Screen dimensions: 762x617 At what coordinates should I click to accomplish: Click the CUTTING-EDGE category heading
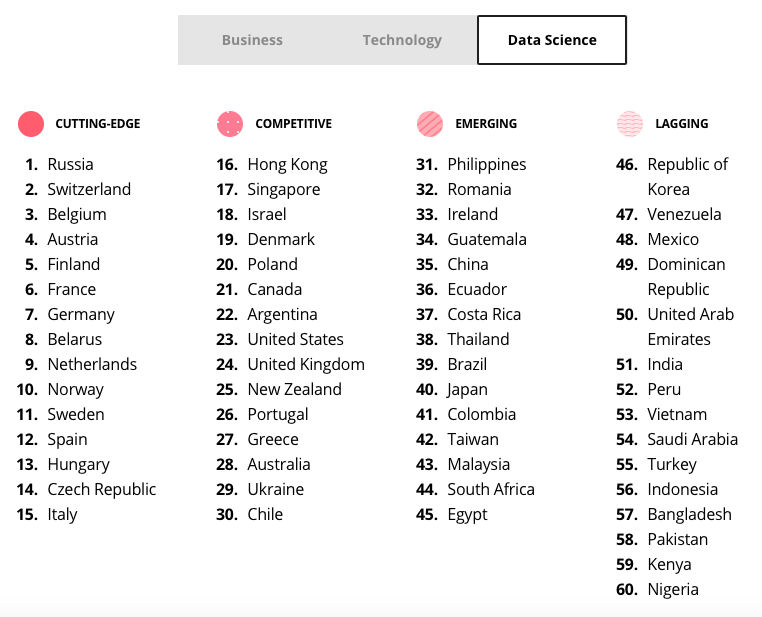(x=98, y=124)
